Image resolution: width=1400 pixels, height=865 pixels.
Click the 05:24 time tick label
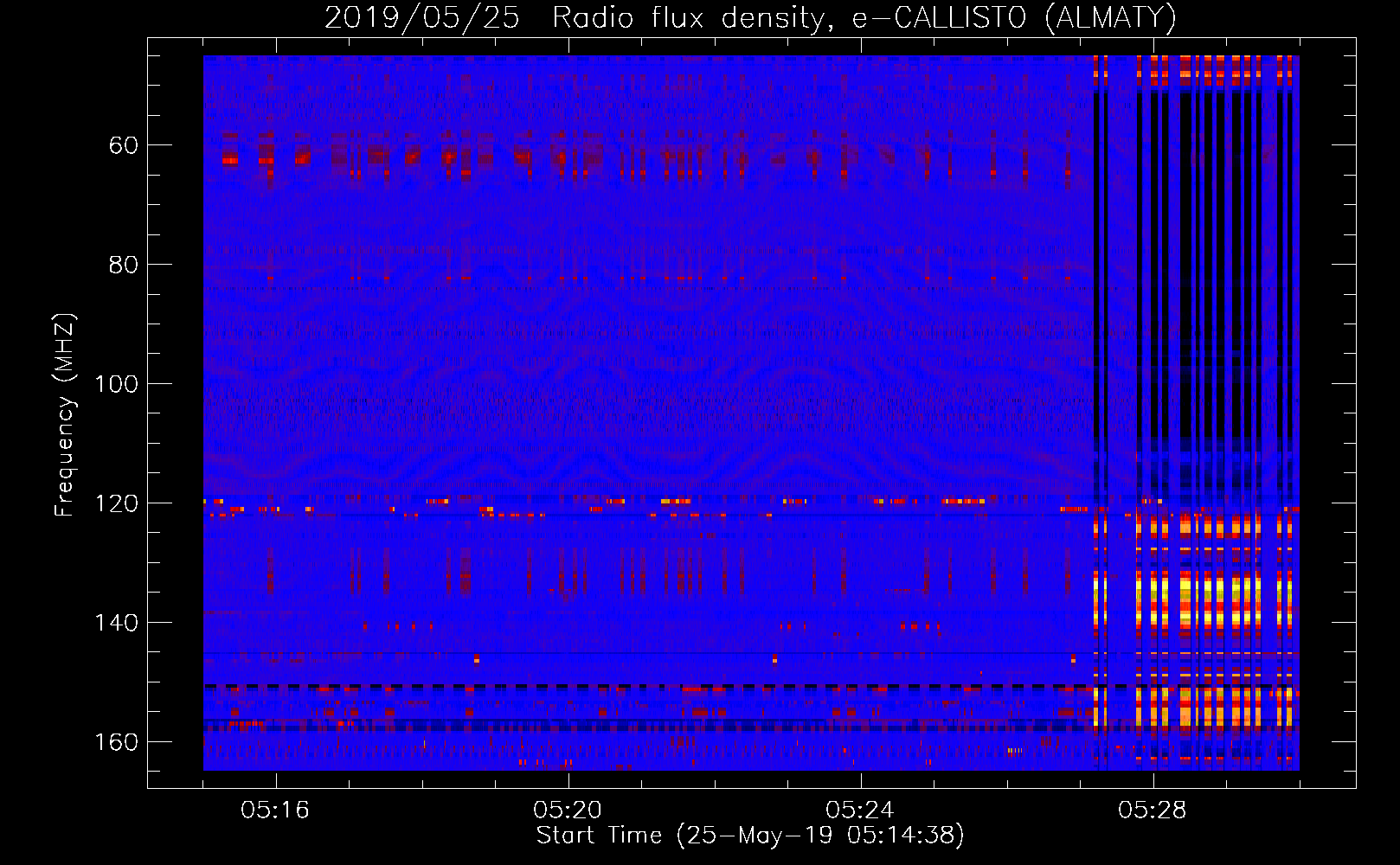pos(860,811)
